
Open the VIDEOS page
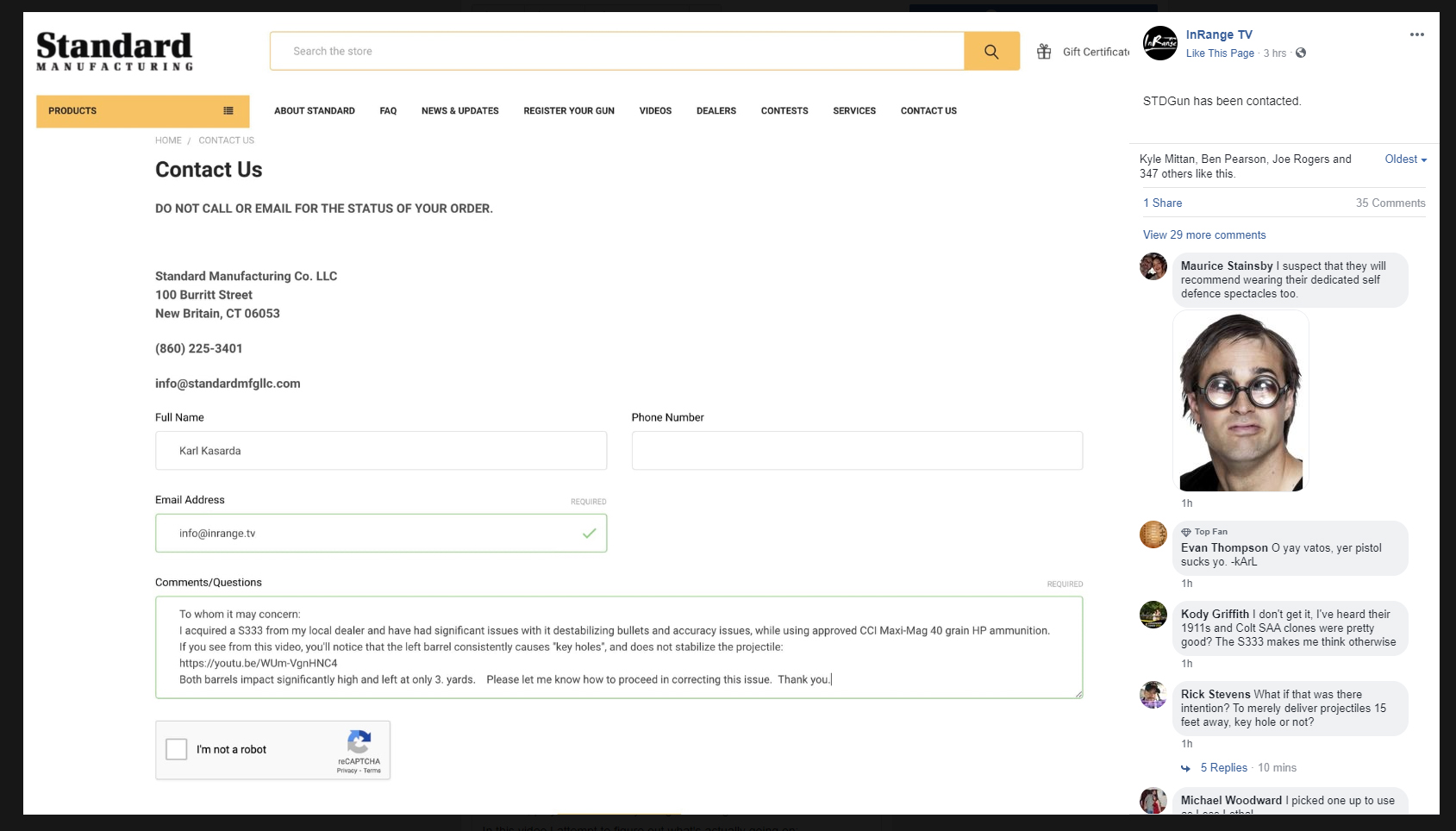pos(656,111)
